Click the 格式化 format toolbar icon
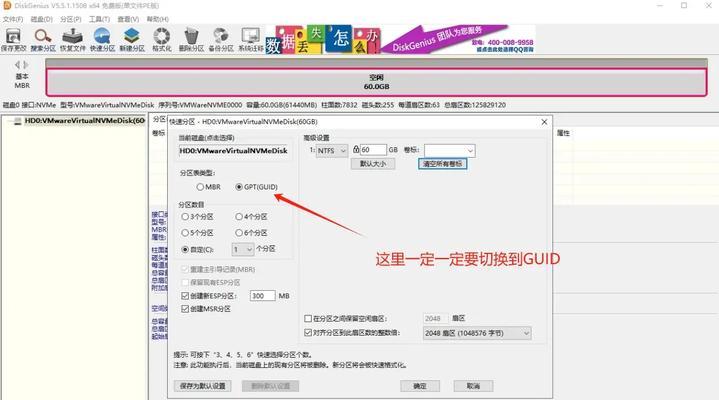Image resolution: width=719 pixels, height=400 pixels. pos(161,39)
